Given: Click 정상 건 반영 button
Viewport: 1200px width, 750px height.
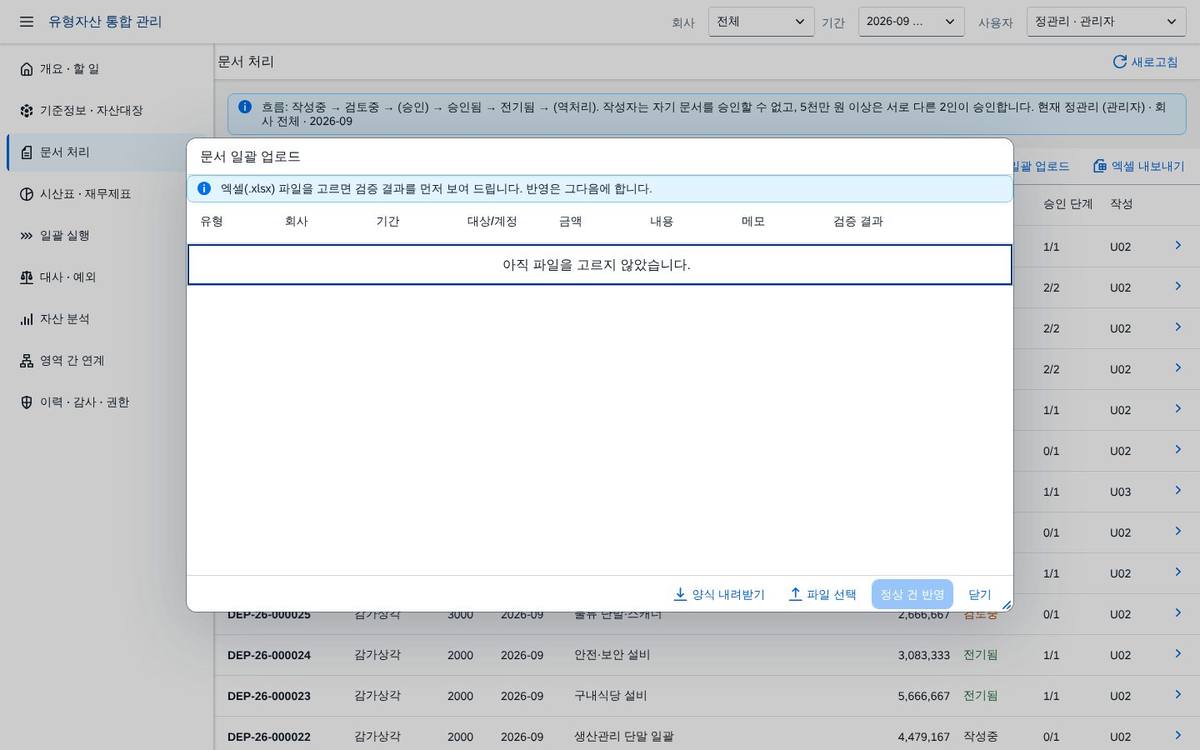Looking at the screenshot, I should pos(912,594).
